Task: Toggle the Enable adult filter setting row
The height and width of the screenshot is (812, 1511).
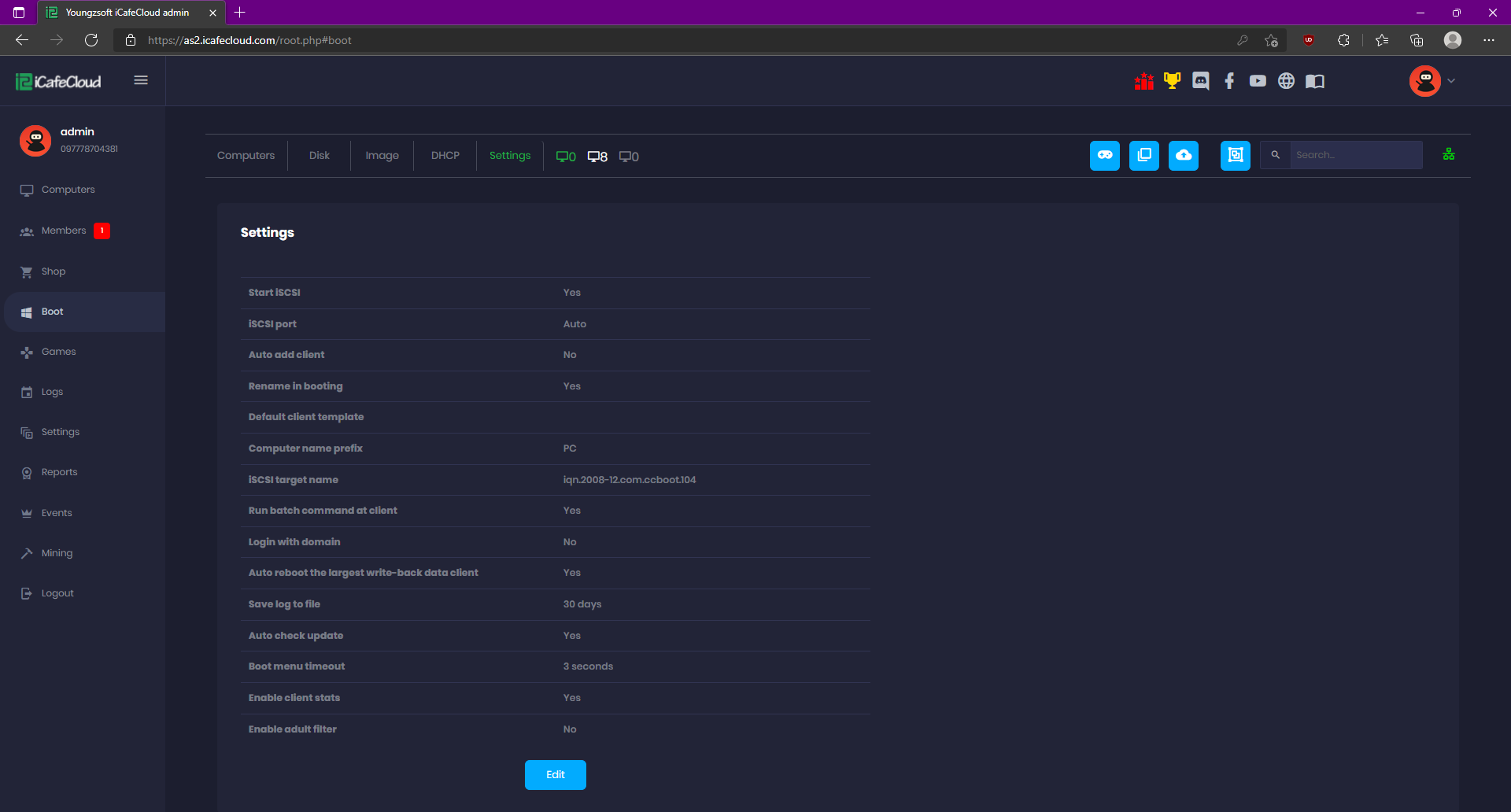Action: [555, 729]
